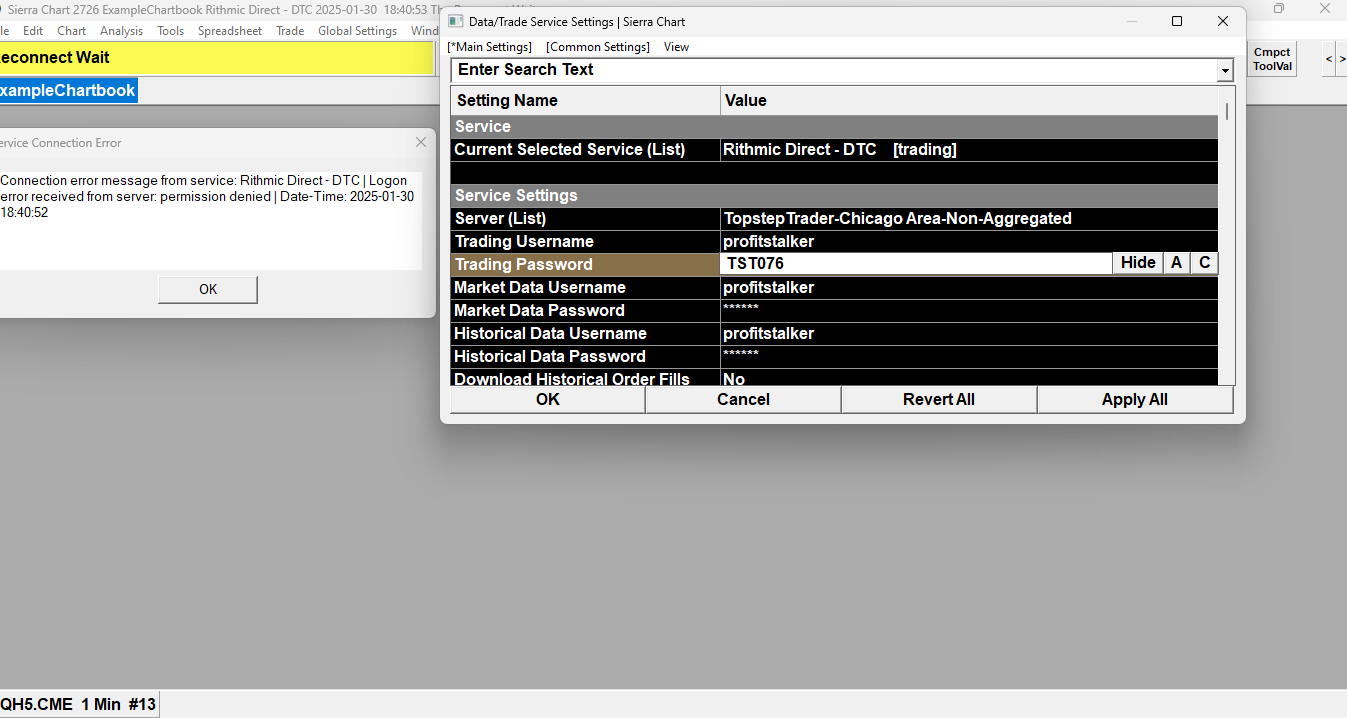Open the Trade menu
Image resolution: width=1347 pixels, height=718 pixels.
tap(290, 31)
